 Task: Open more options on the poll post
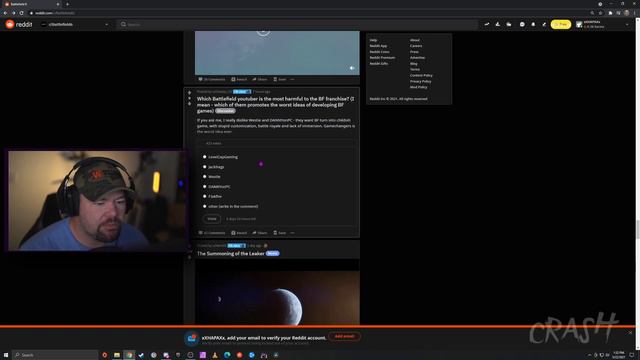pyautogui.click(x=293, y=233)
